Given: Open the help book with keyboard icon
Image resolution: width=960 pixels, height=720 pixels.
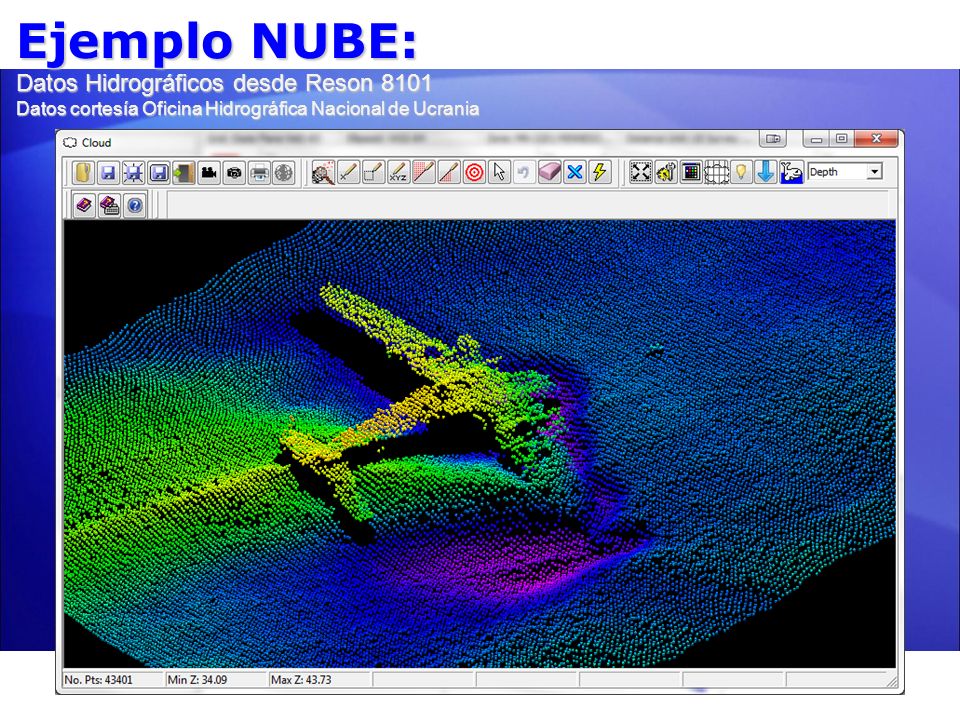Looking at the screenshot, I should tap(110, 205).
